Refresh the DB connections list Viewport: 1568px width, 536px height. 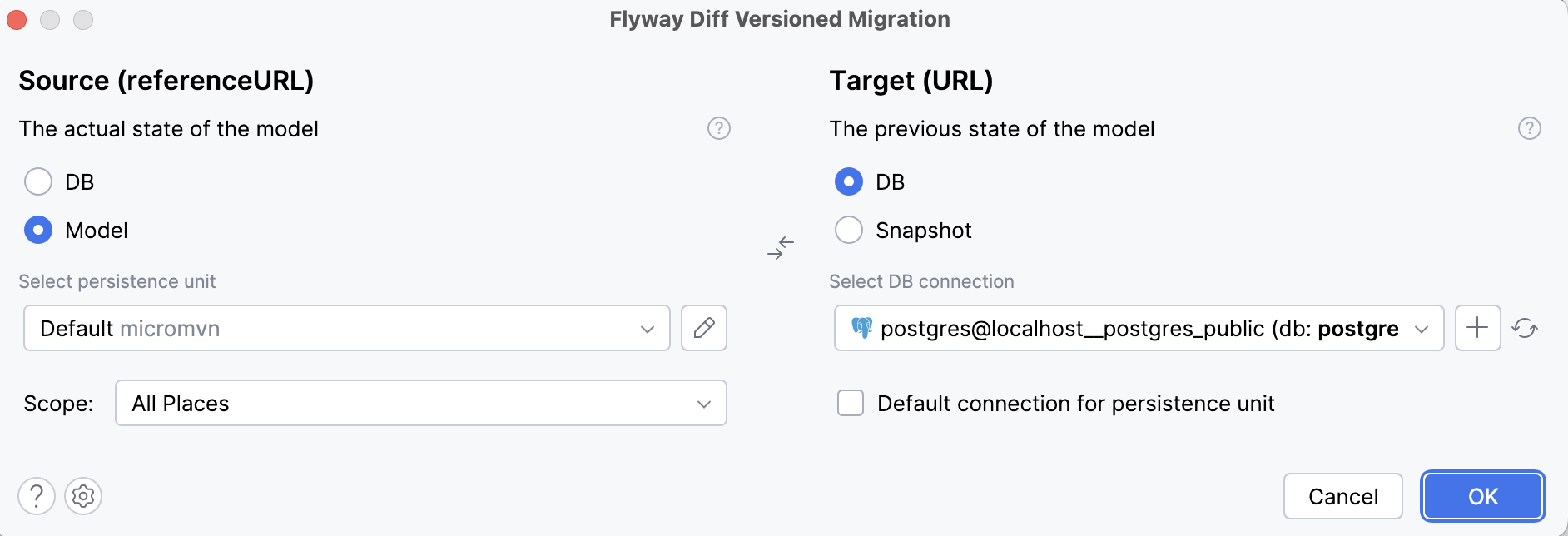[1525, 328]
